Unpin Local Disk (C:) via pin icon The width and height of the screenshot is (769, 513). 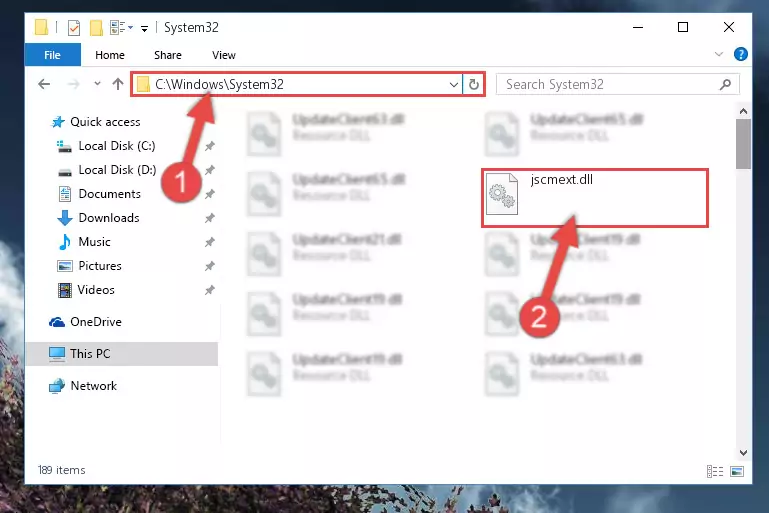pos(209,146)
